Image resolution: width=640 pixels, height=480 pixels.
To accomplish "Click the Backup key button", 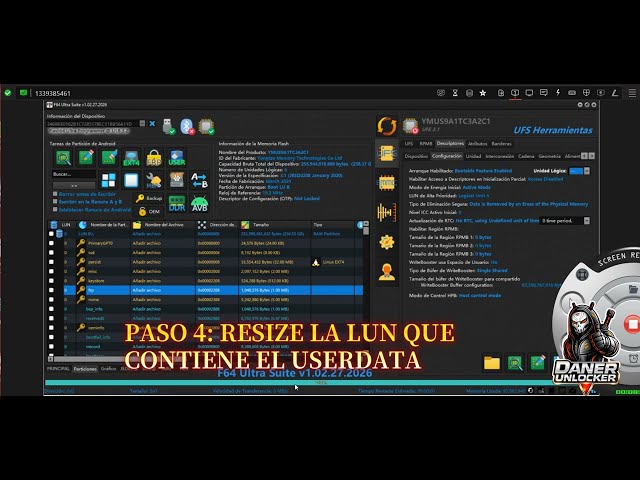I will pyautogui.click(x=149, y=198).
